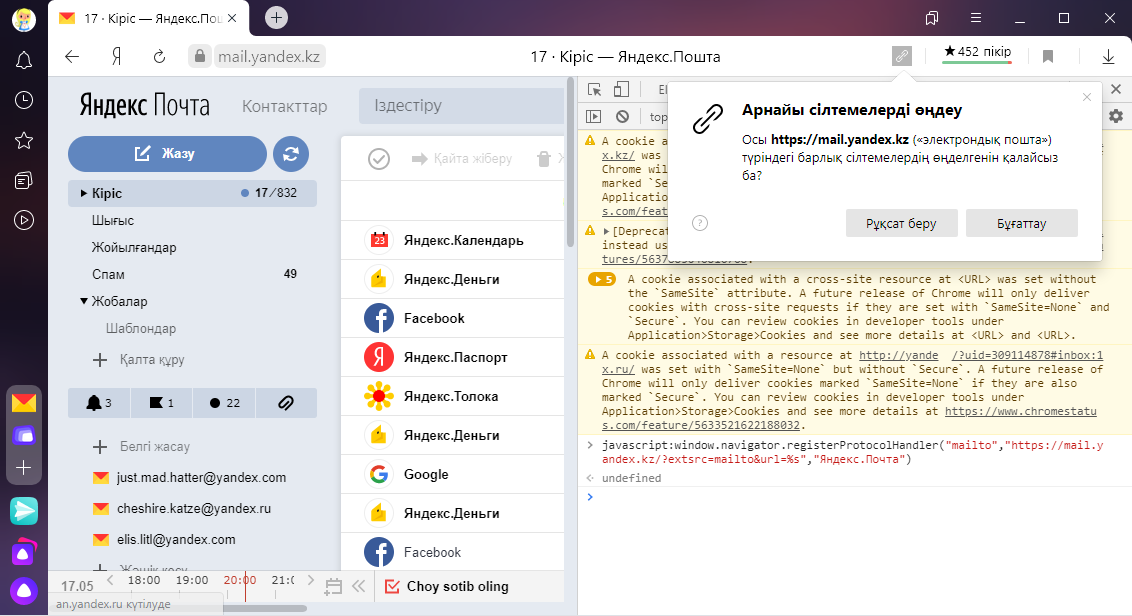
Task: Open the Кіріс inbox folder
Action: click(x=192, y=193)
